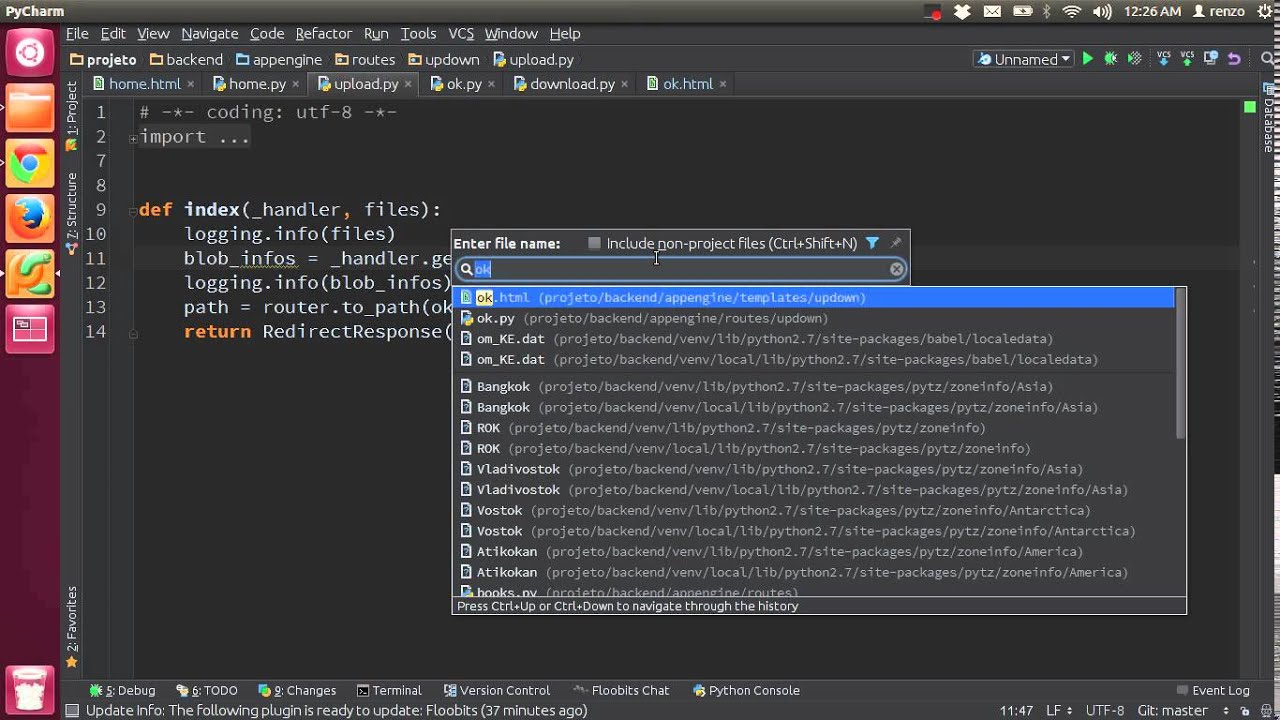Collapse the index function definition
The image size is (1280, 720).
tap(133, 210)
